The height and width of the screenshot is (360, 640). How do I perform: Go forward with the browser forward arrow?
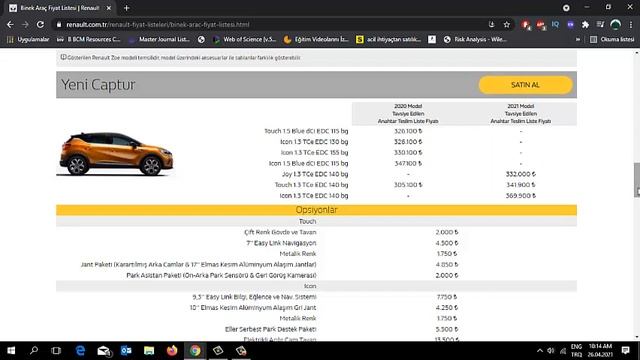pyautogui.click(x=25, y=24)
